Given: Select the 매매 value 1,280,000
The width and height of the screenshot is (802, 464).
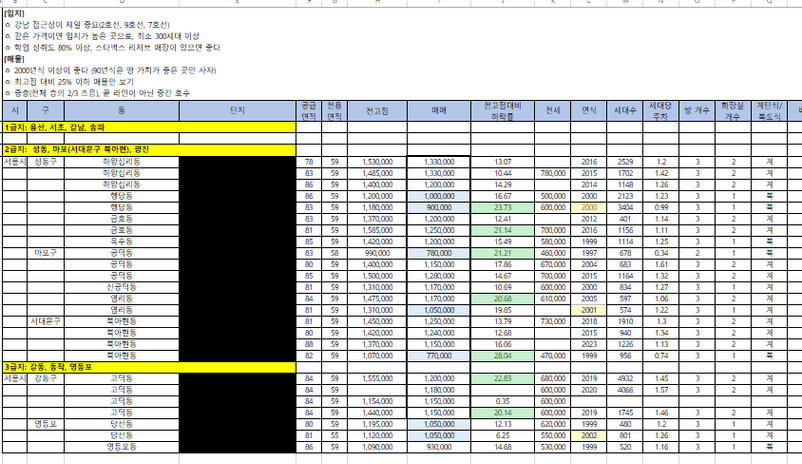Looking at the screenshot, I should click(439, 276).
